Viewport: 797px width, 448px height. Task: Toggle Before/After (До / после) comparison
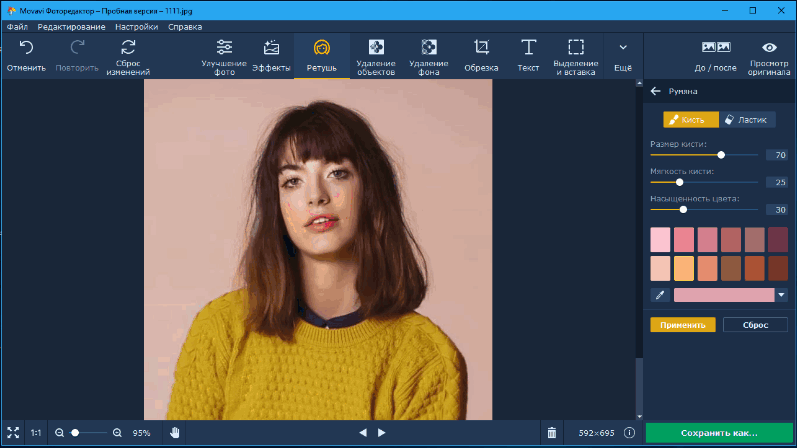coord(716,48)
